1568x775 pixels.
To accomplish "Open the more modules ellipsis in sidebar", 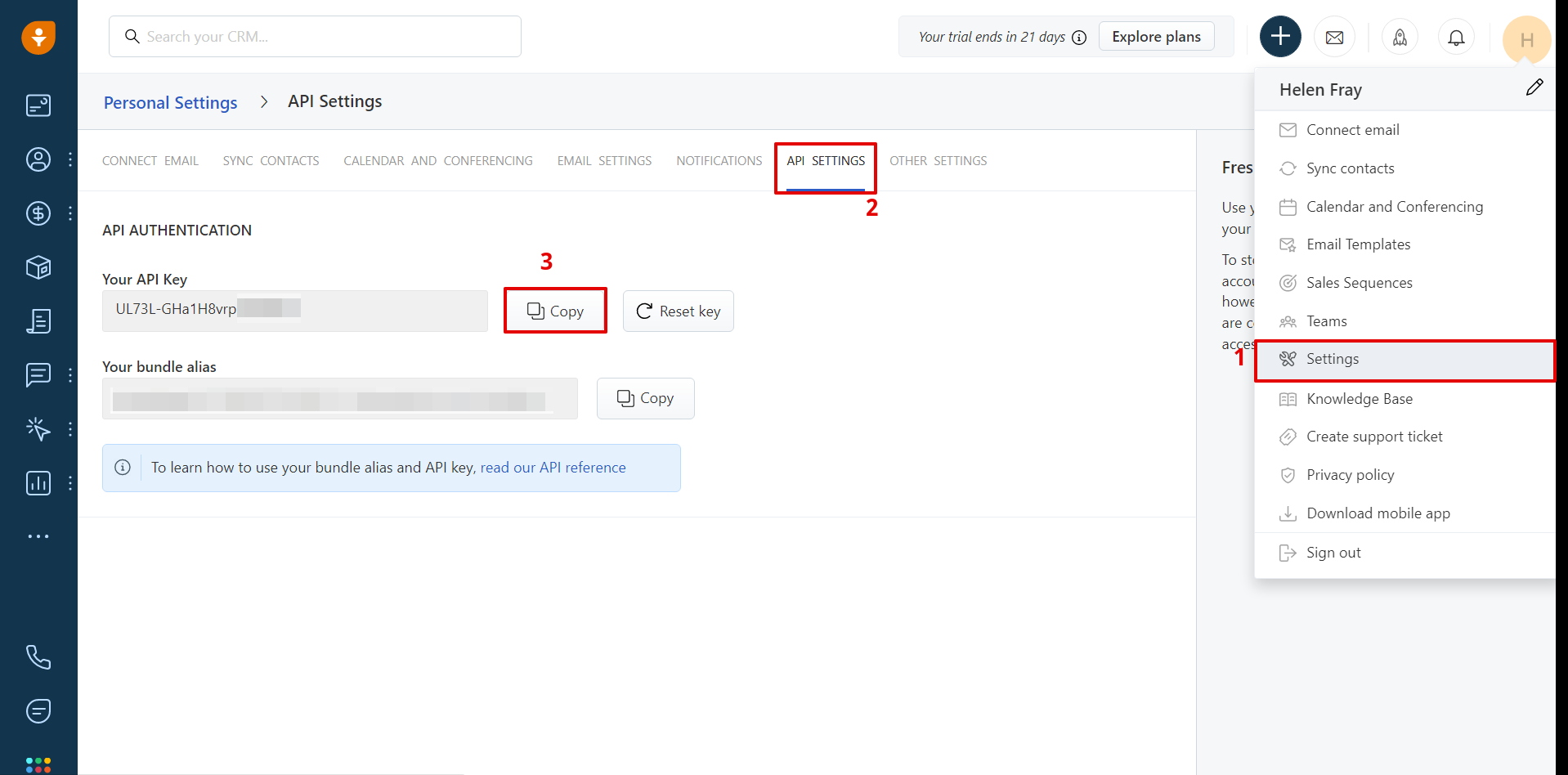I will coord(38,536).
